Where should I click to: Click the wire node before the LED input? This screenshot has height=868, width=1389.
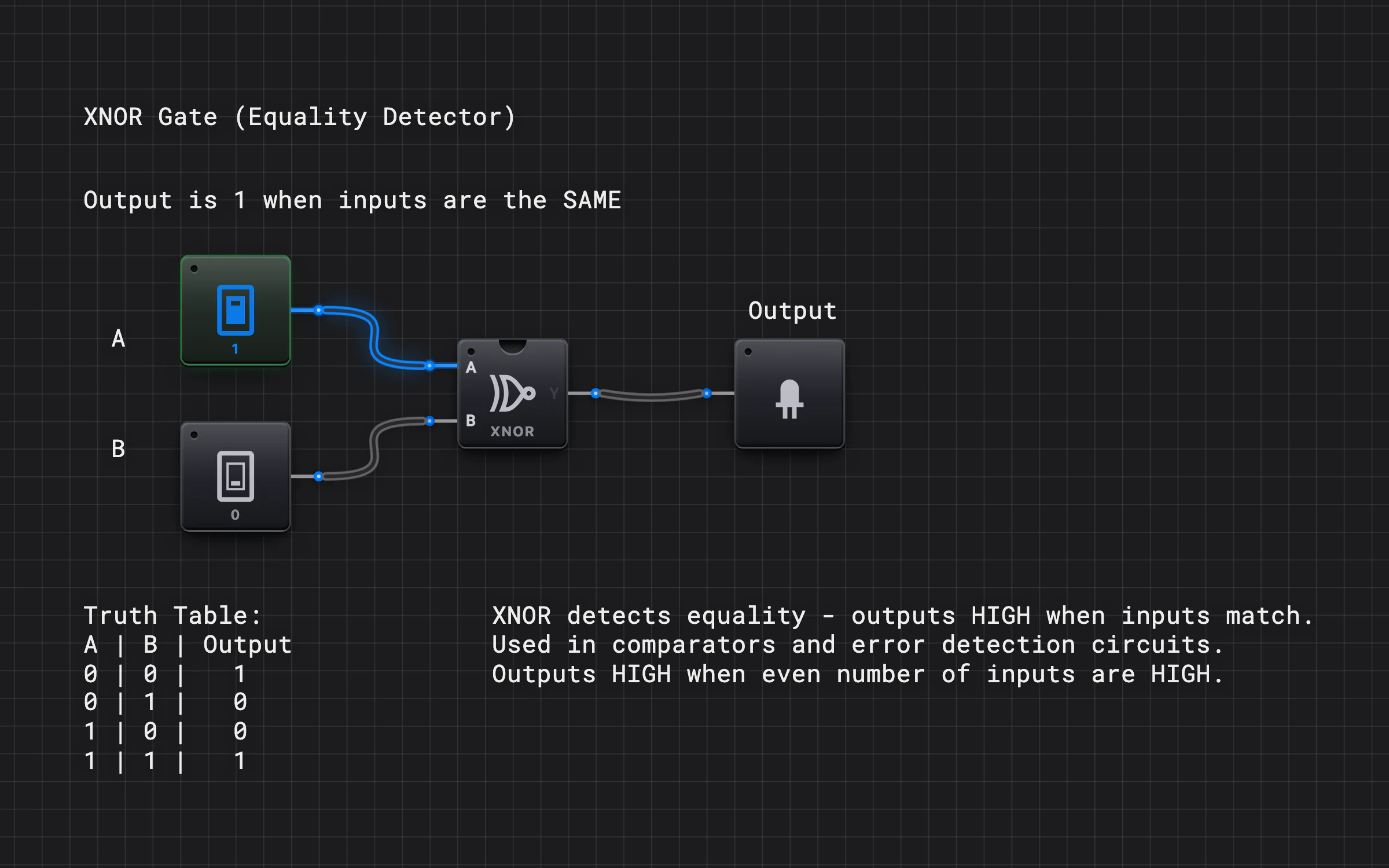707,393
